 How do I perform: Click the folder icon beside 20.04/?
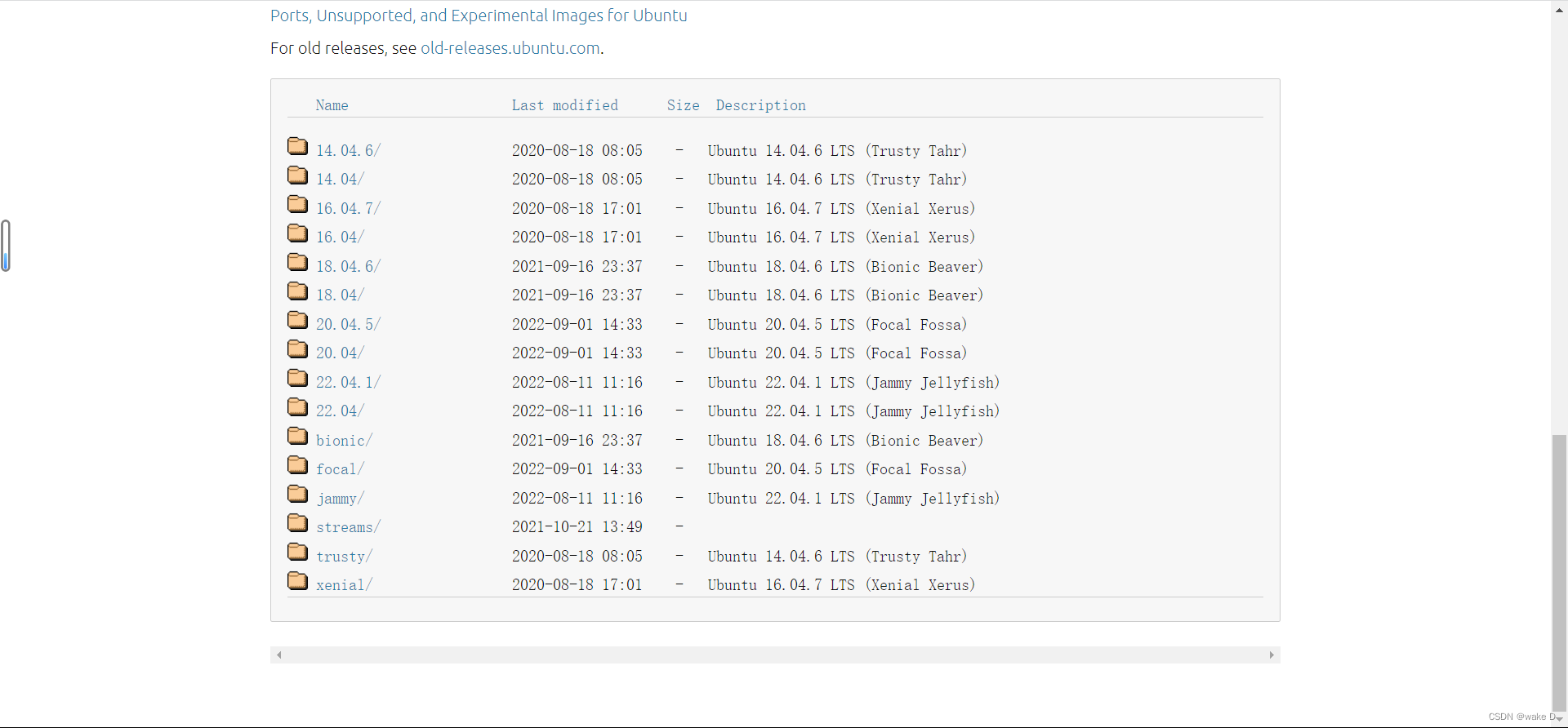tap(297, 349)
